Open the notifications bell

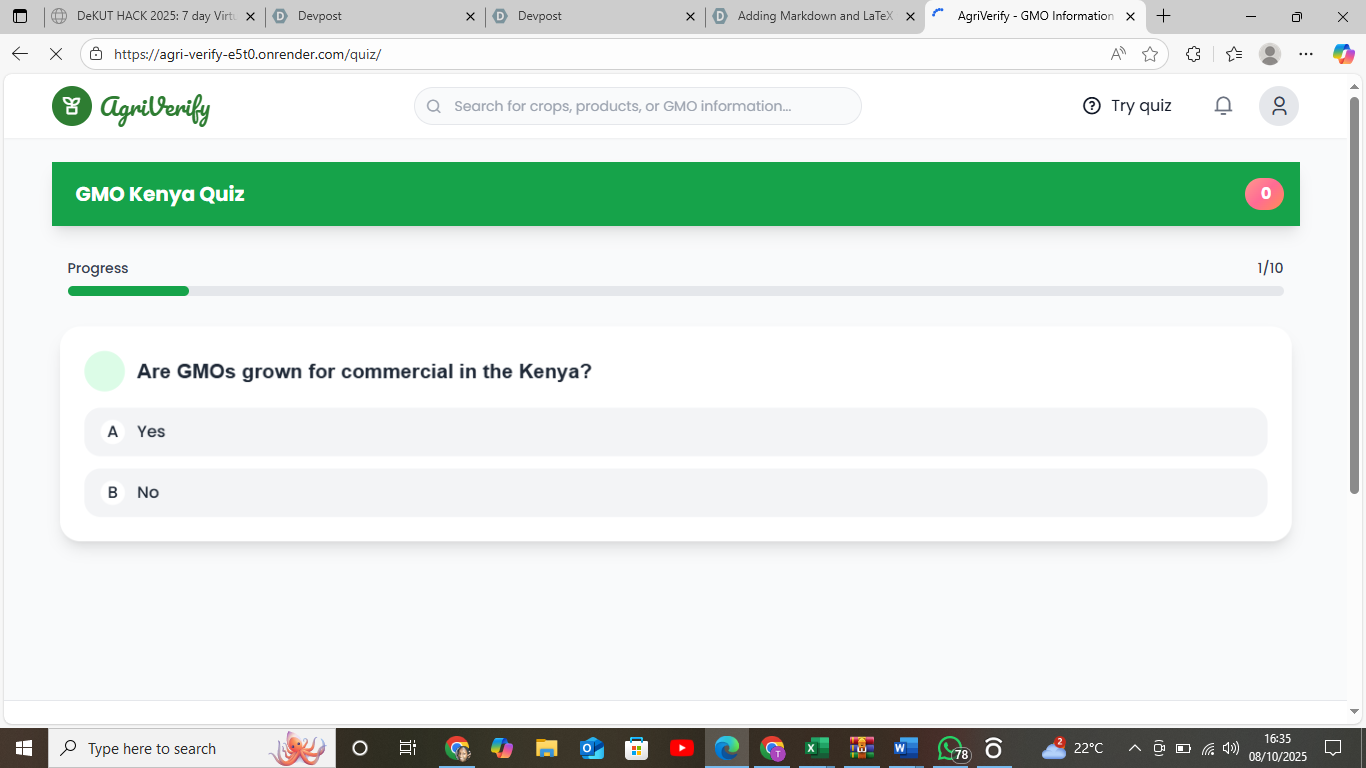tap(1223, 106)
